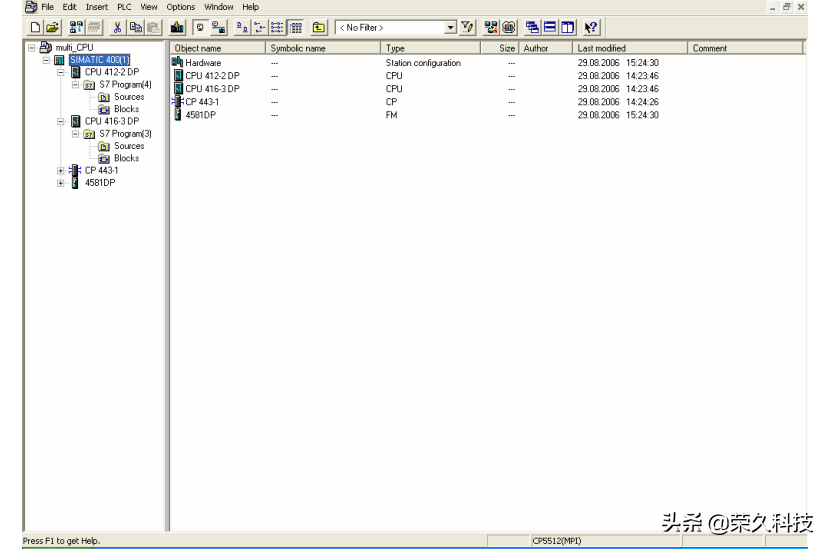Click the Copy toolbar icon
829x549 pixels.
point(135,28)
